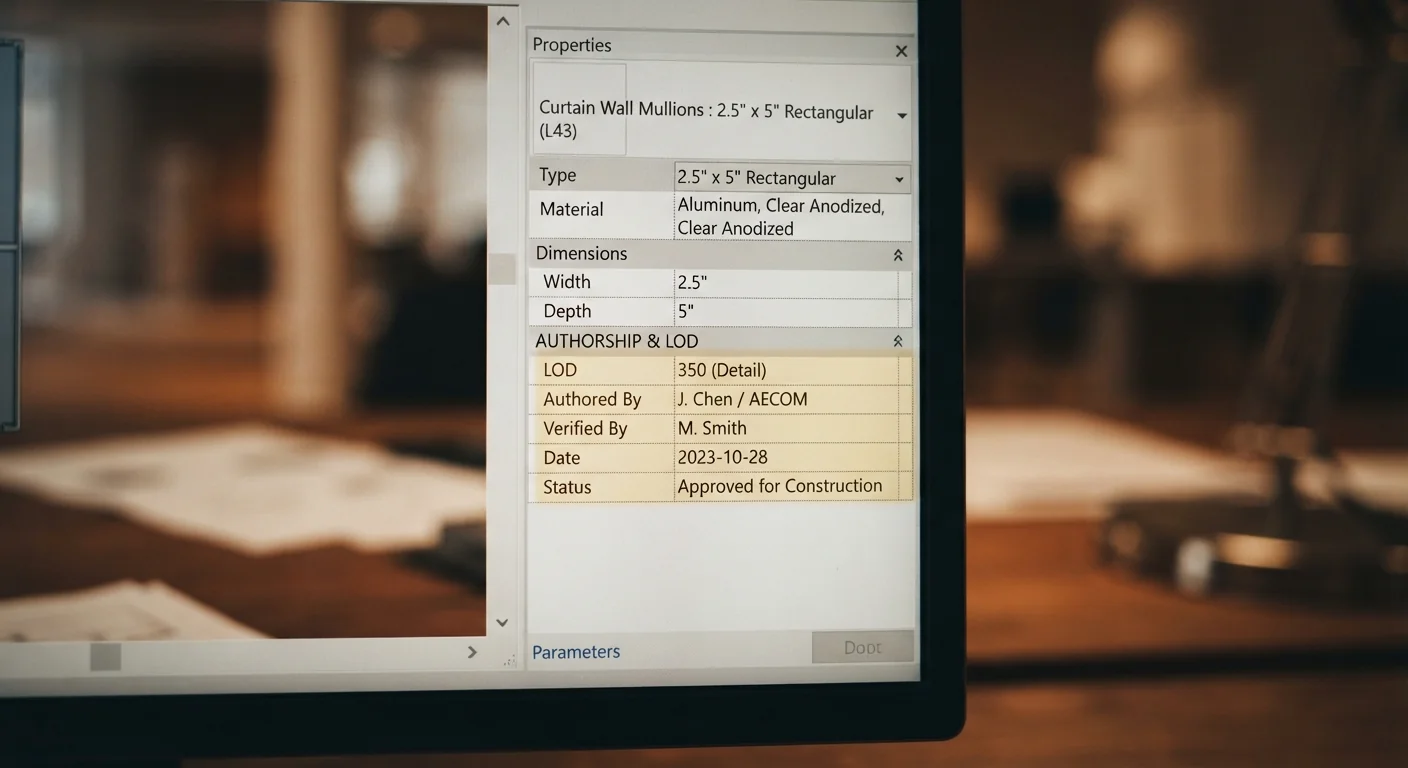Click the greyed button beside the Parameters link

(863, 647)
